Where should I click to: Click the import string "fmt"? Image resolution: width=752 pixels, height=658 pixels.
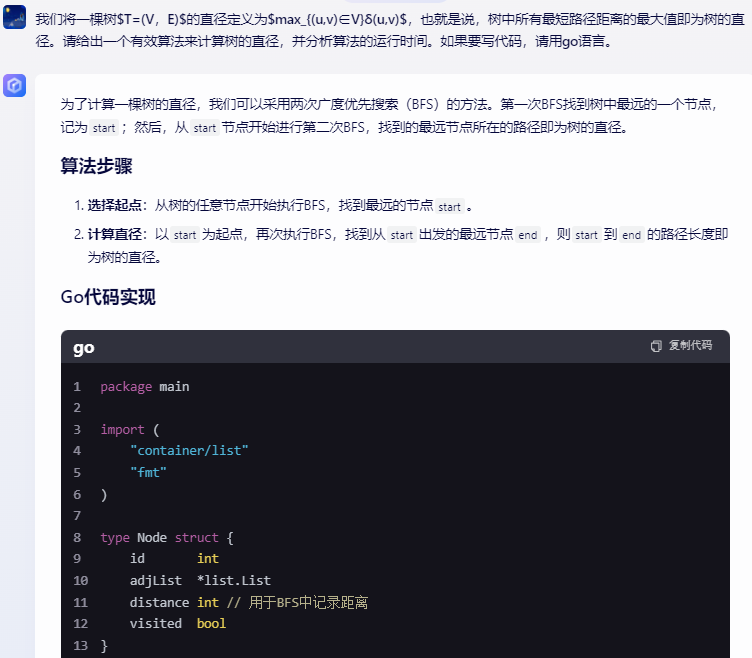148,472
